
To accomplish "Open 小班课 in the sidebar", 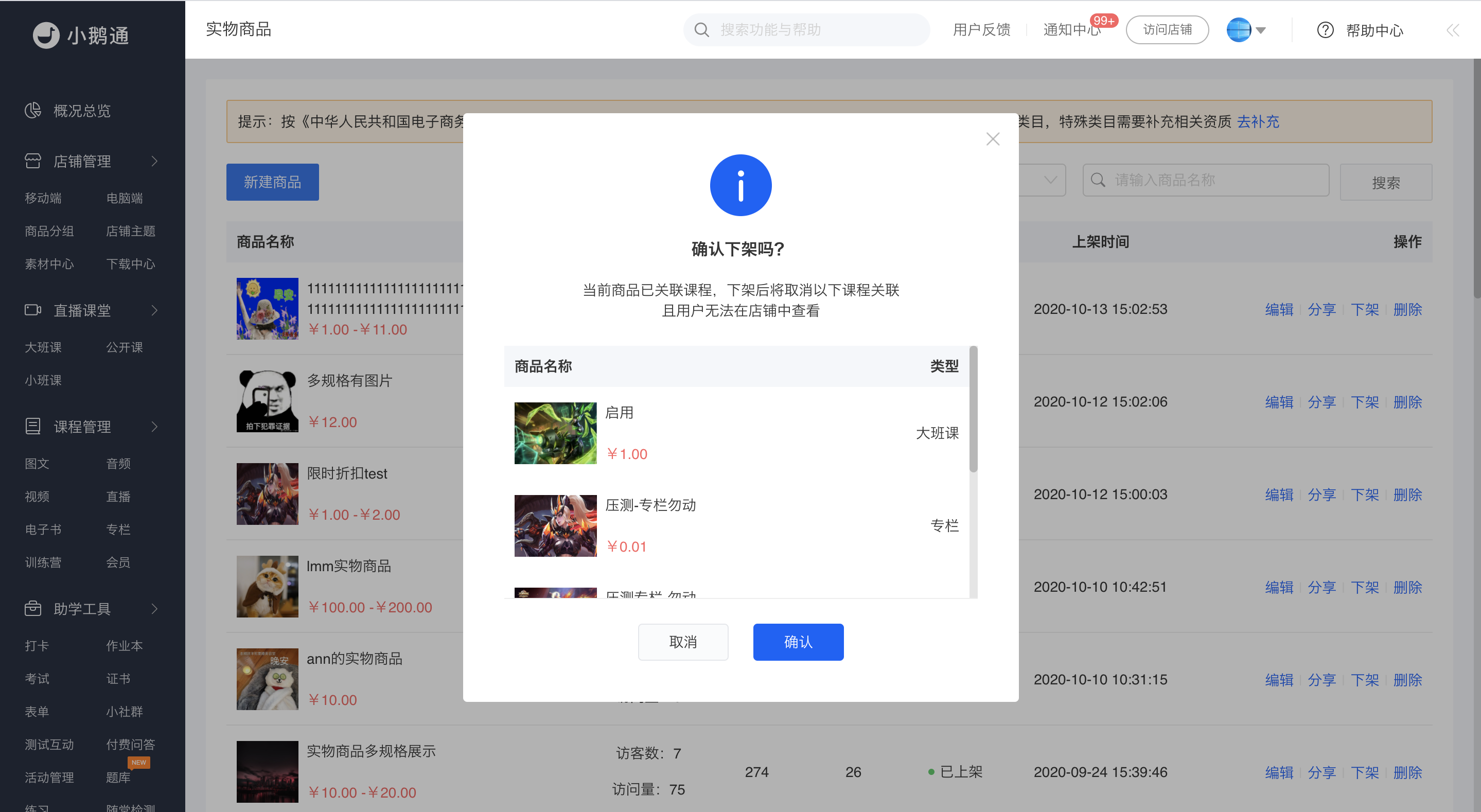I will 43,380.
